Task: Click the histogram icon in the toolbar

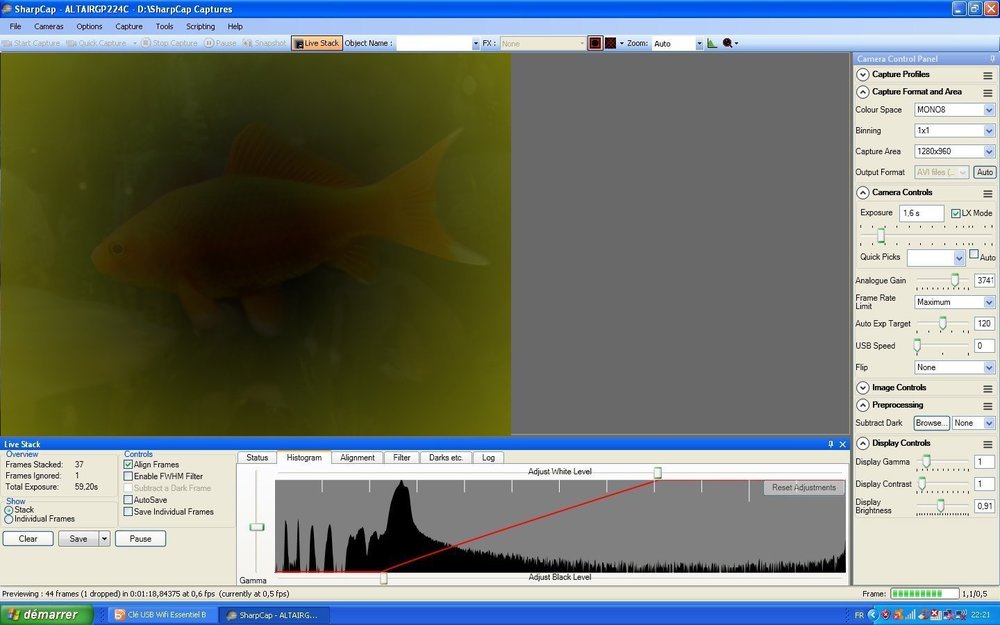Action: (712, 43)
